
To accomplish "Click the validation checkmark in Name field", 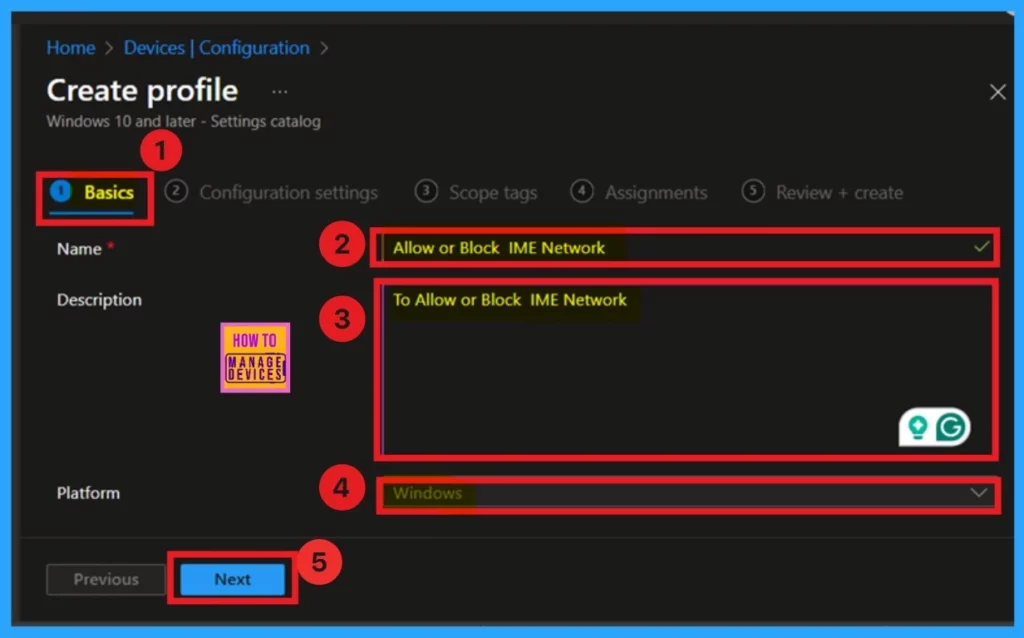I will (981, 247).
